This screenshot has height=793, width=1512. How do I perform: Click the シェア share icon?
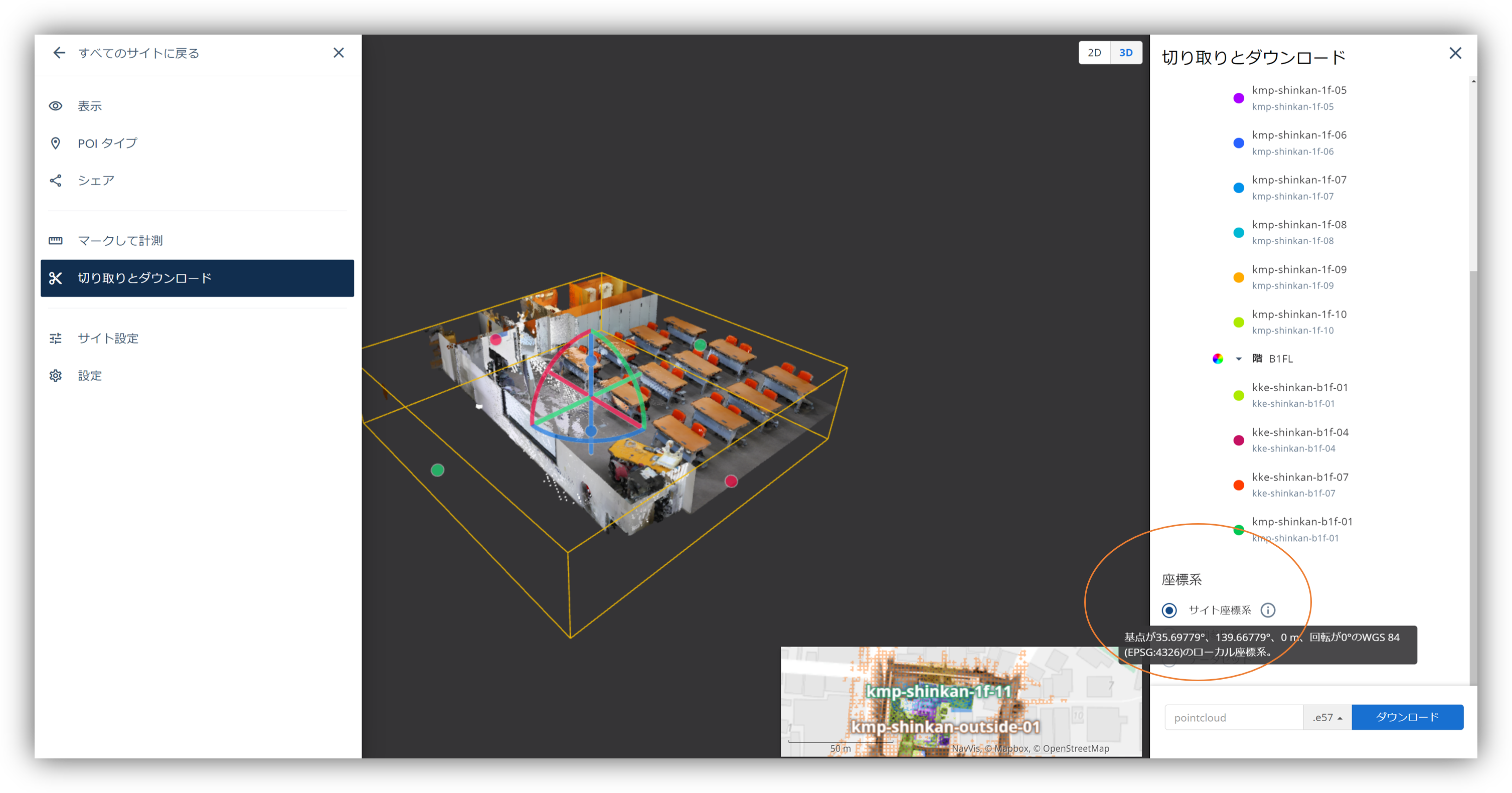tap(56, 180)
